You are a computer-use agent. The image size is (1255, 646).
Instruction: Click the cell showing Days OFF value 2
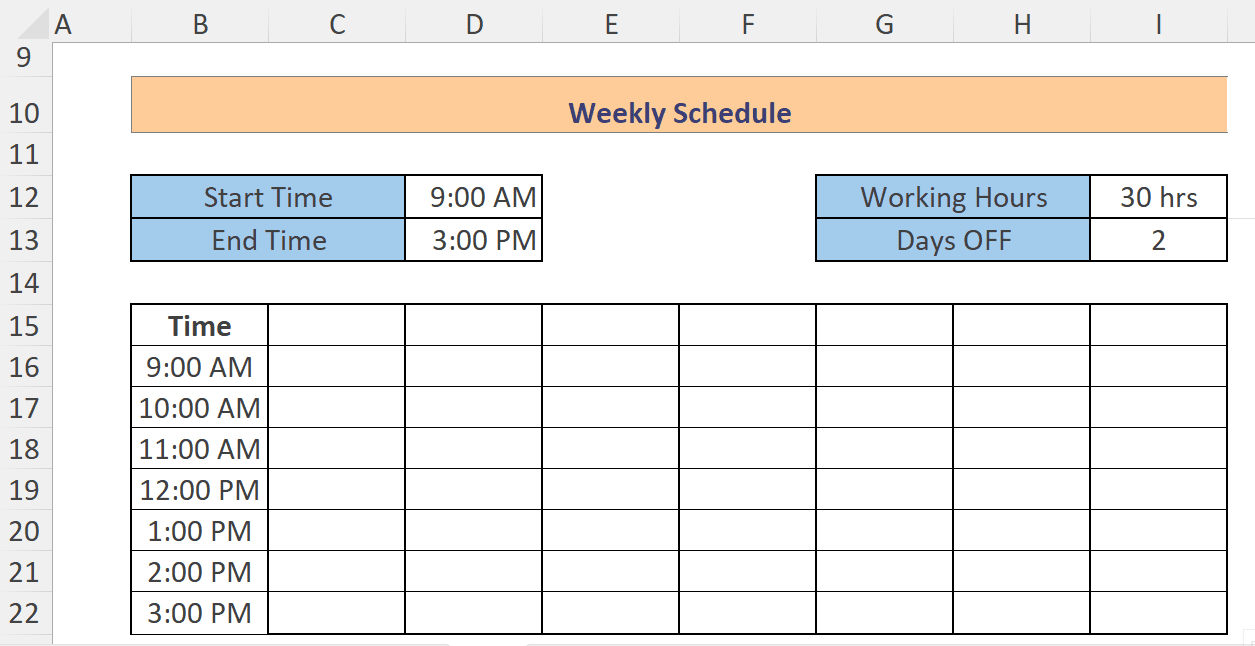[1158, 240]
